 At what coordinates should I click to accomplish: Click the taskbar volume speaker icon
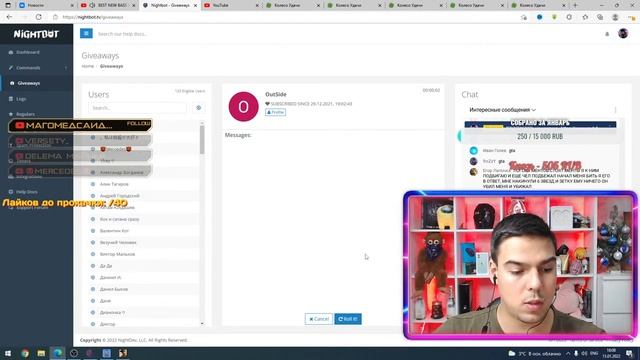click(x=584, y=353)
